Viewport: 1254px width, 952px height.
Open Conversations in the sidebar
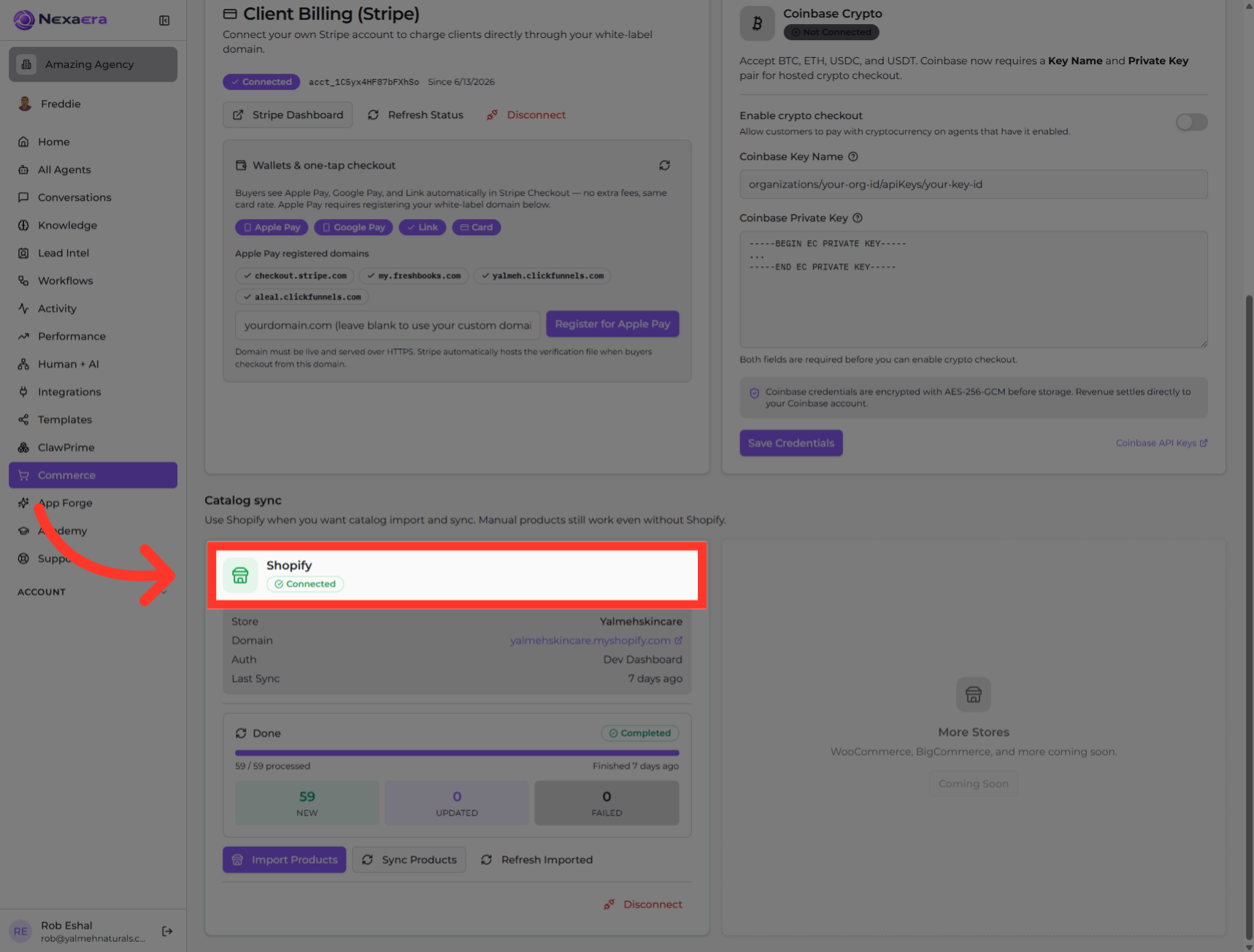pyautogui.click(x=93, y=197)
